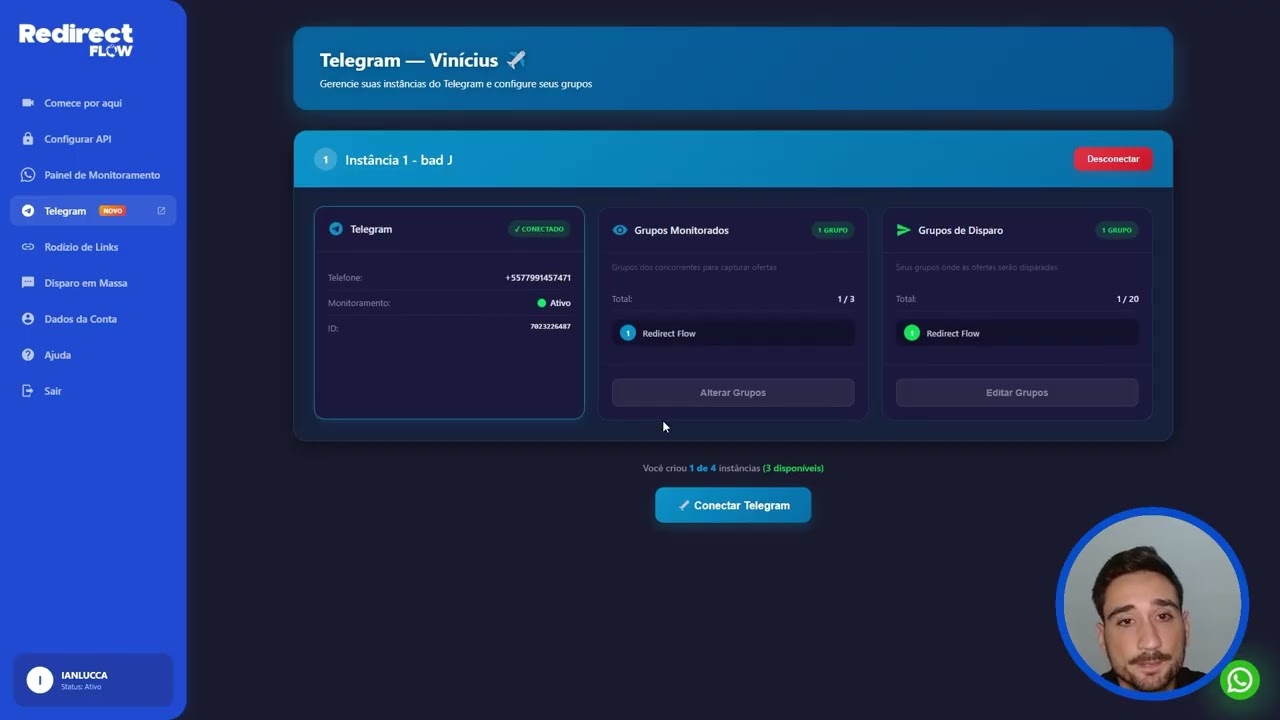Click the green number badge on dispatch Redirect Flow
1280x720 pixels.
(912, 333)
